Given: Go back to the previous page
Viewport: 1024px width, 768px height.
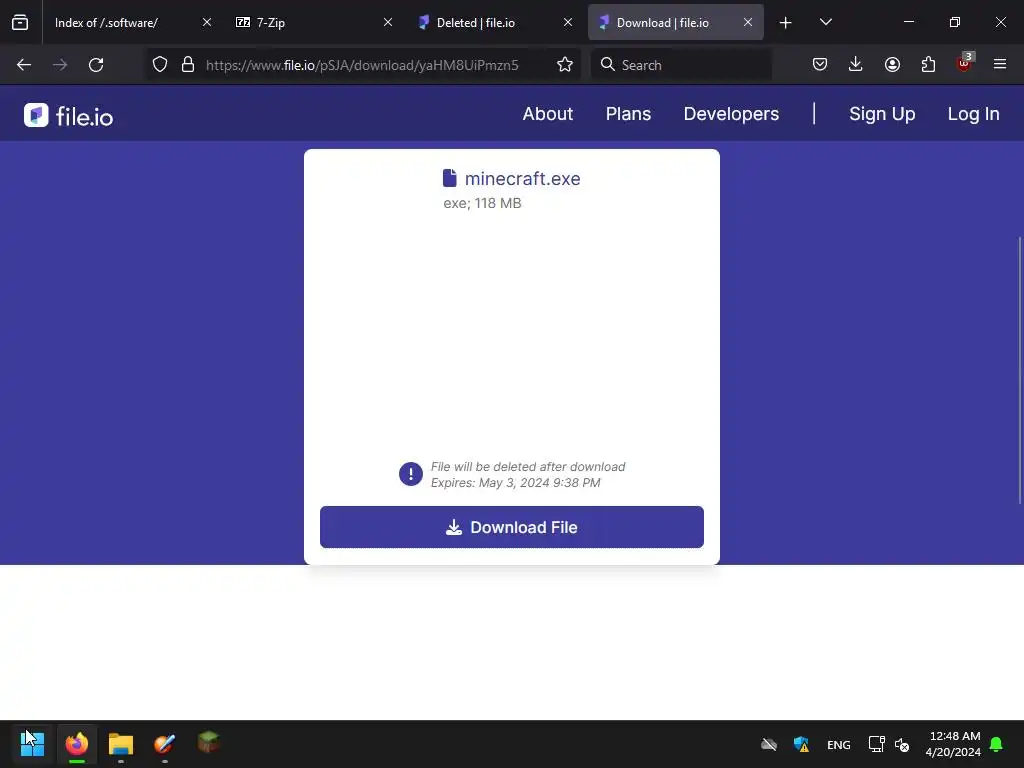Looking at the screenshot, I should pyautogui.click(x=24, y=65).
